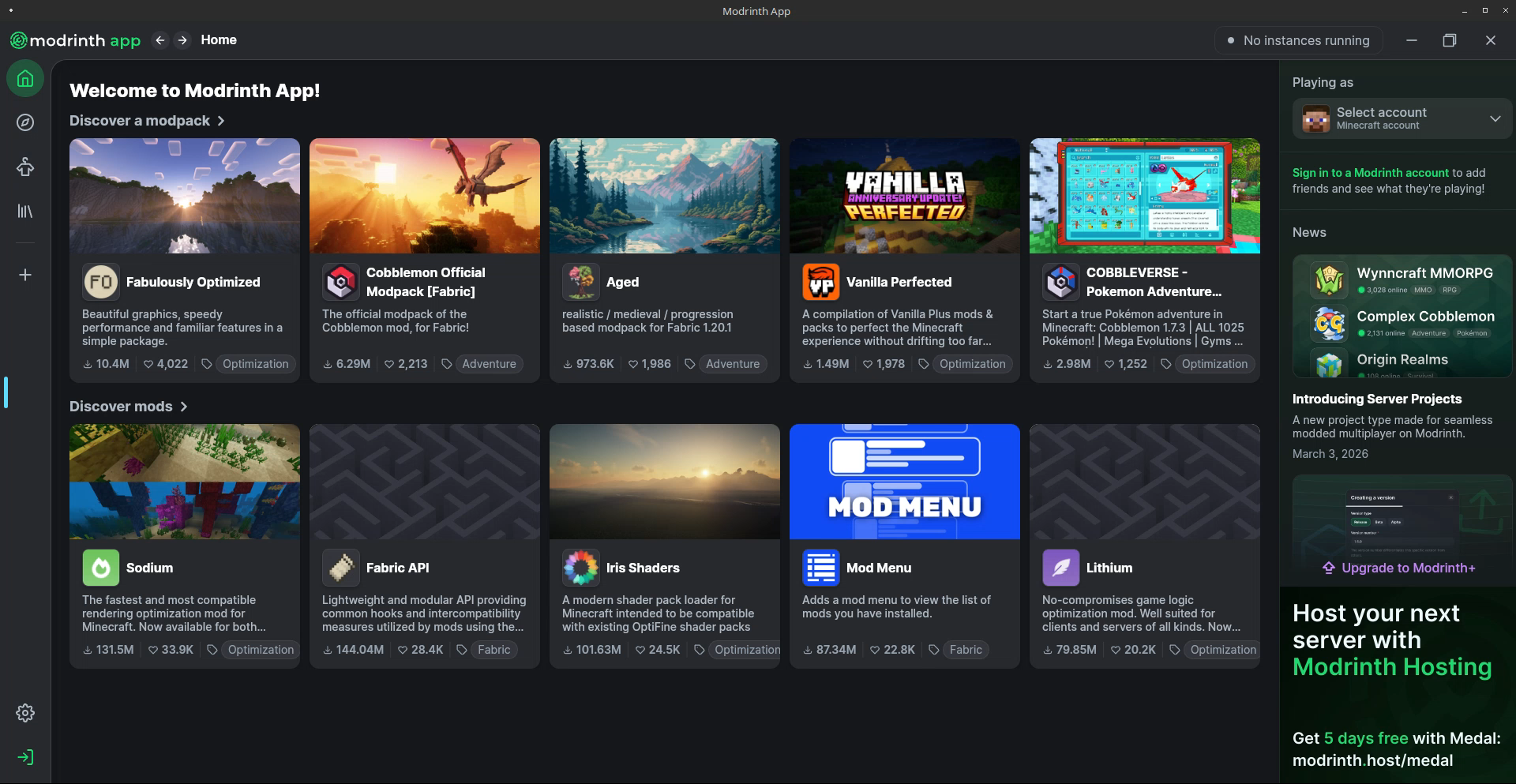Open Settings gear icon
The width and height of the screenshot is (1516, 784).
(25, 713)
